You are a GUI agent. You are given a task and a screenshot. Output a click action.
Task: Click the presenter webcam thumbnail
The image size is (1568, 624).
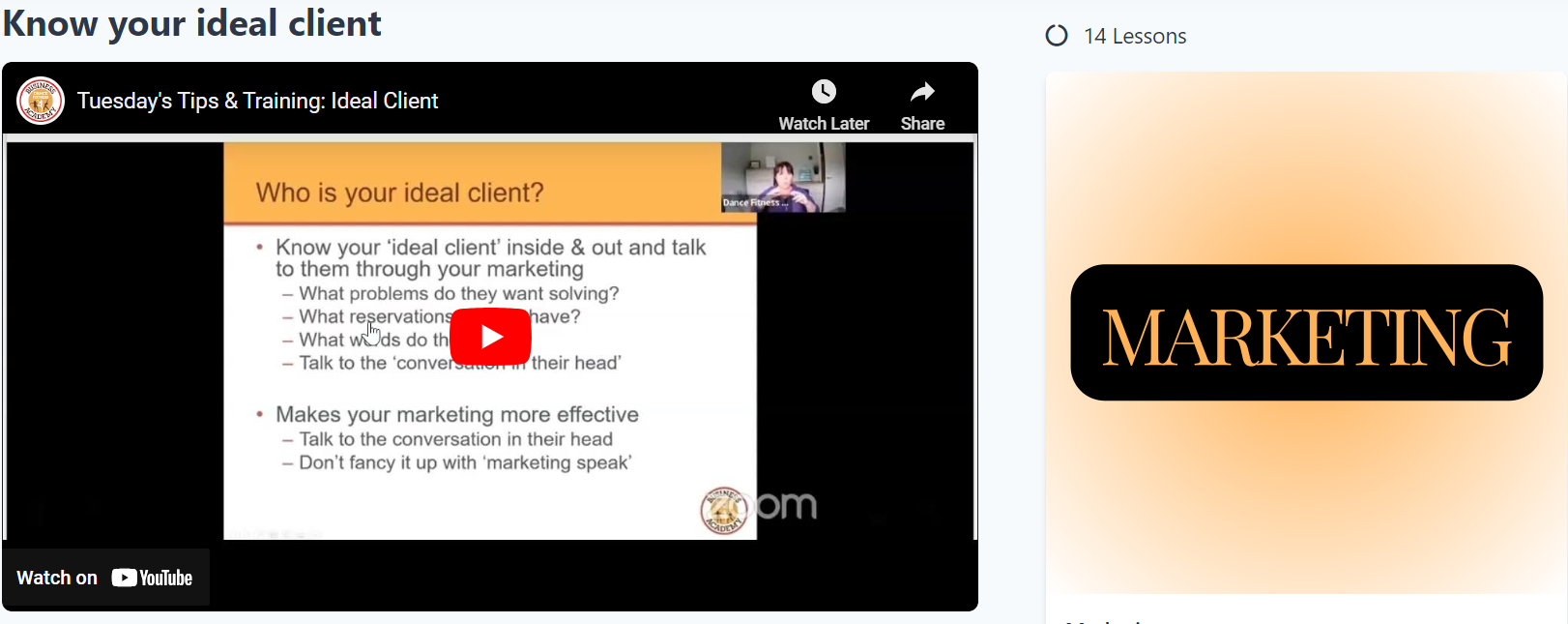[783, 177]
